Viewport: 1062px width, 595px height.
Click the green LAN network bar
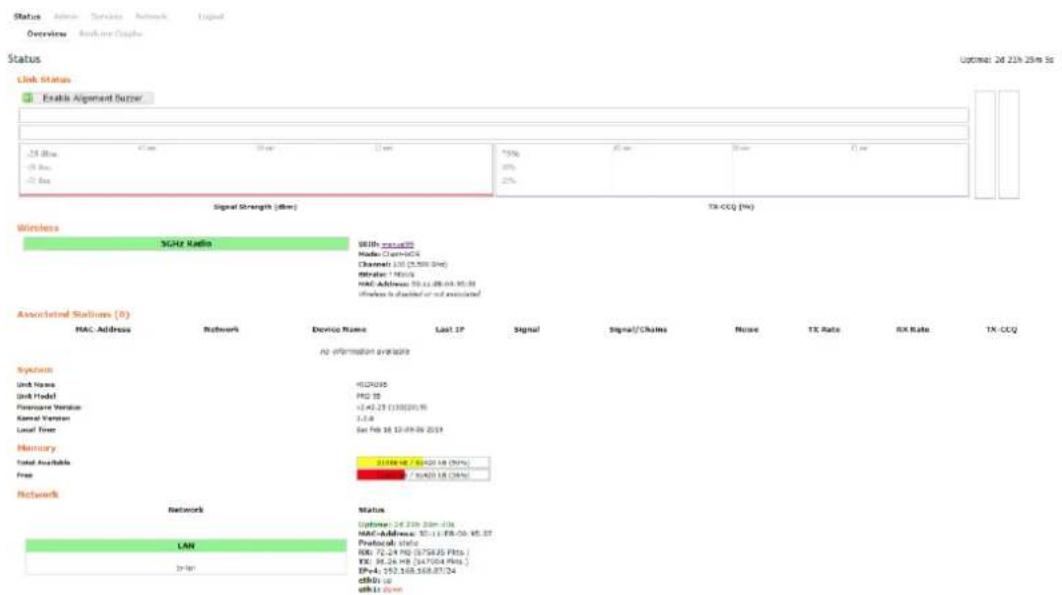(186, 546)
